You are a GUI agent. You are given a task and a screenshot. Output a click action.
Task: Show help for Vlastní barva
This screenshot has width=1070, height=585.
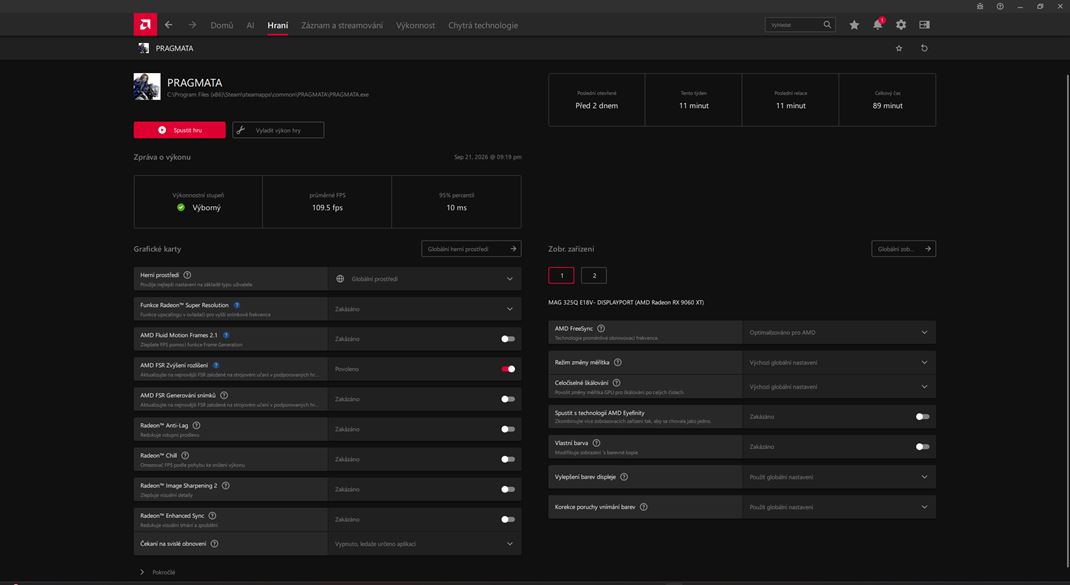click(x=596, y=443)
